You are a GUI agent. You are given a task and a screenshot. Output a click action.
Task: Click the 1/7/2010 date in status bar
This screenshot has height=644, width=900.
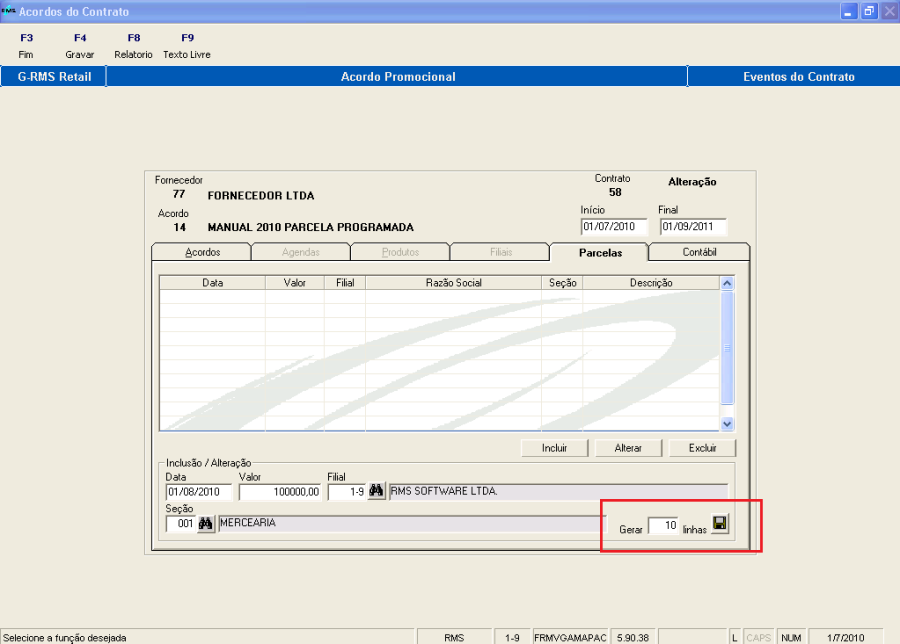(845, 638)
